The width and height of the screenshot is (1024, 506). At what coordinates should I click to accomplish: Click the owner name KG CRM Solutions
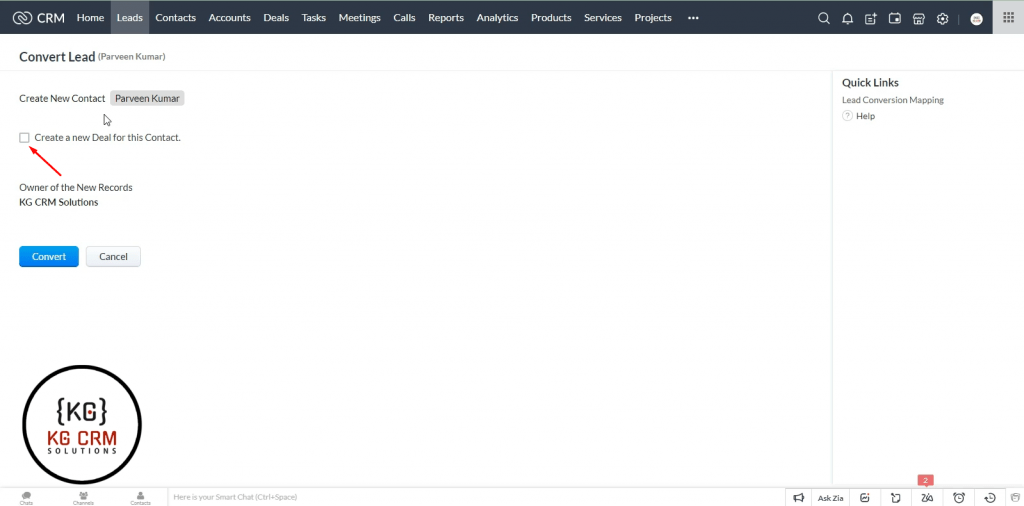pyautogui.click(x=59, y=202)
